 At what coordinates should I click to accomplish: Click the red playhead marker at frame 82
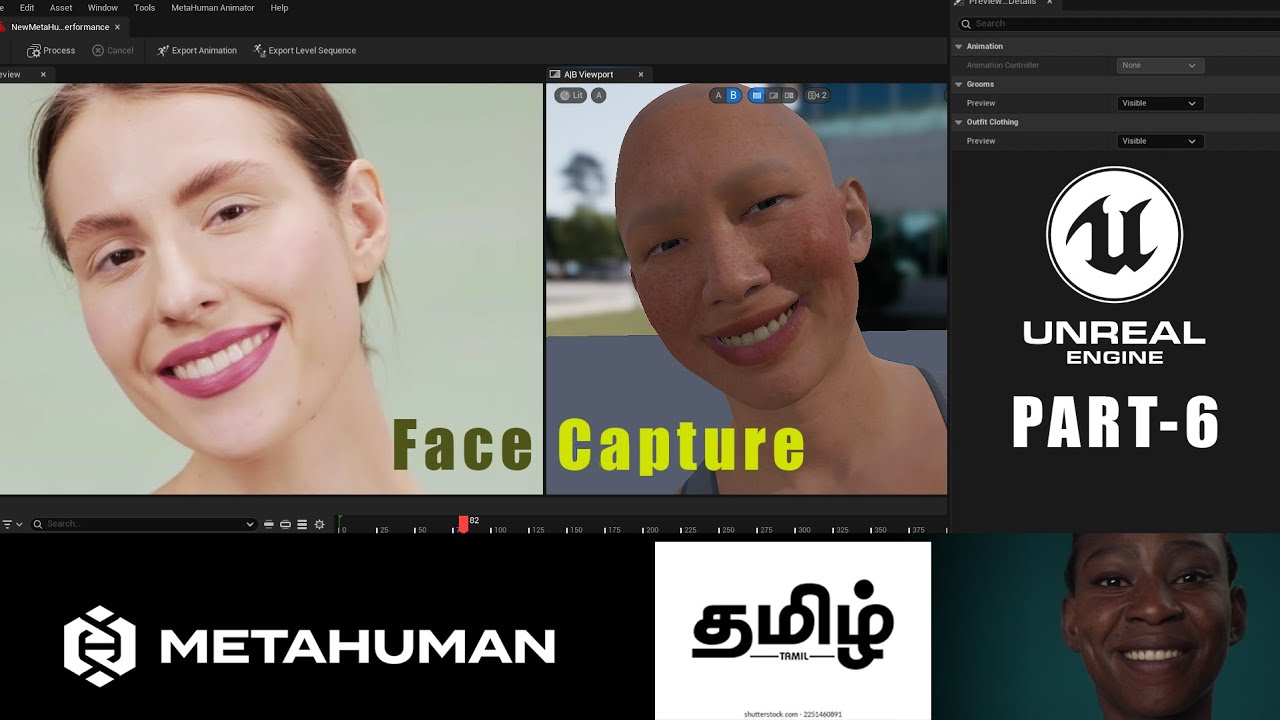pyautogui.click(x=463, y=523)
